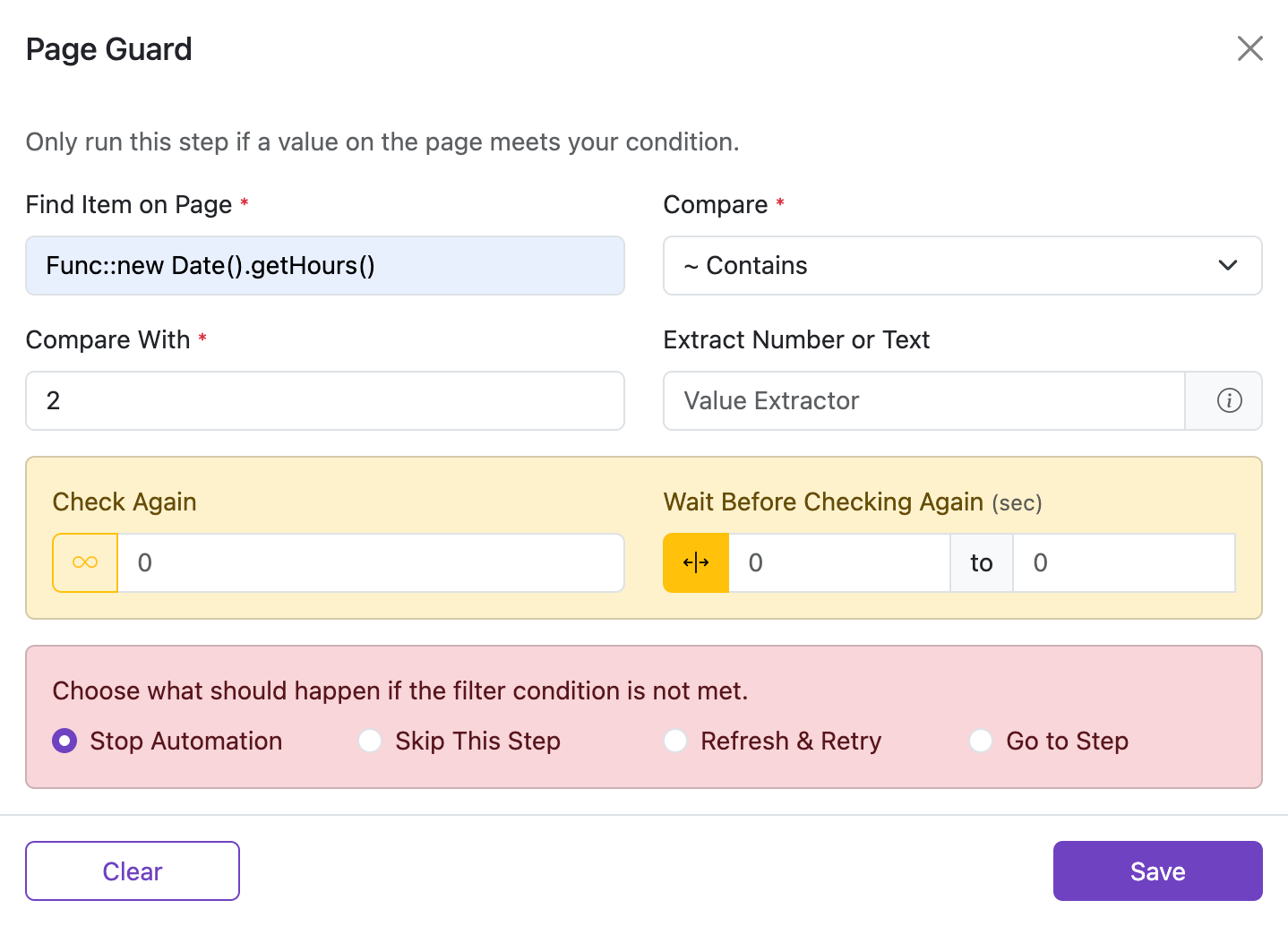The image size is (1288, 926).
Task: Focus the Find Item on Page field
Action: tap(325, 265)
